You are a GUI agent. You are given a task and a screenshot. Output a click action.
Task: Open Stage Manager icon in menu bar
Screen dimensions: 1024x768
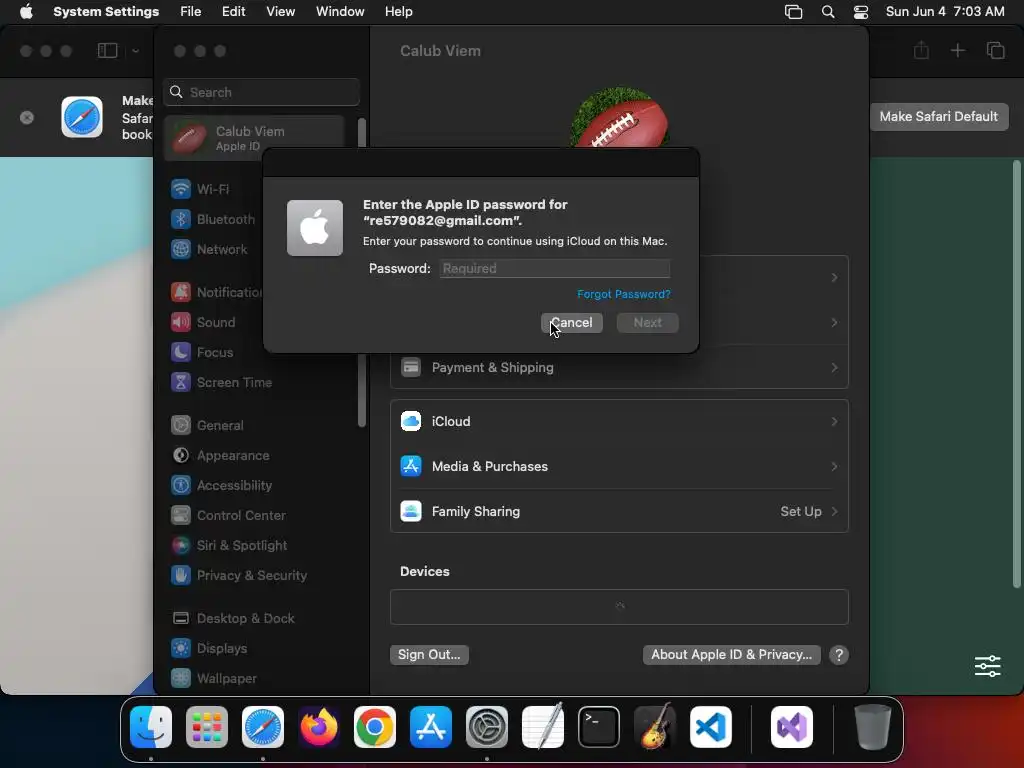(x=793, y=12)
